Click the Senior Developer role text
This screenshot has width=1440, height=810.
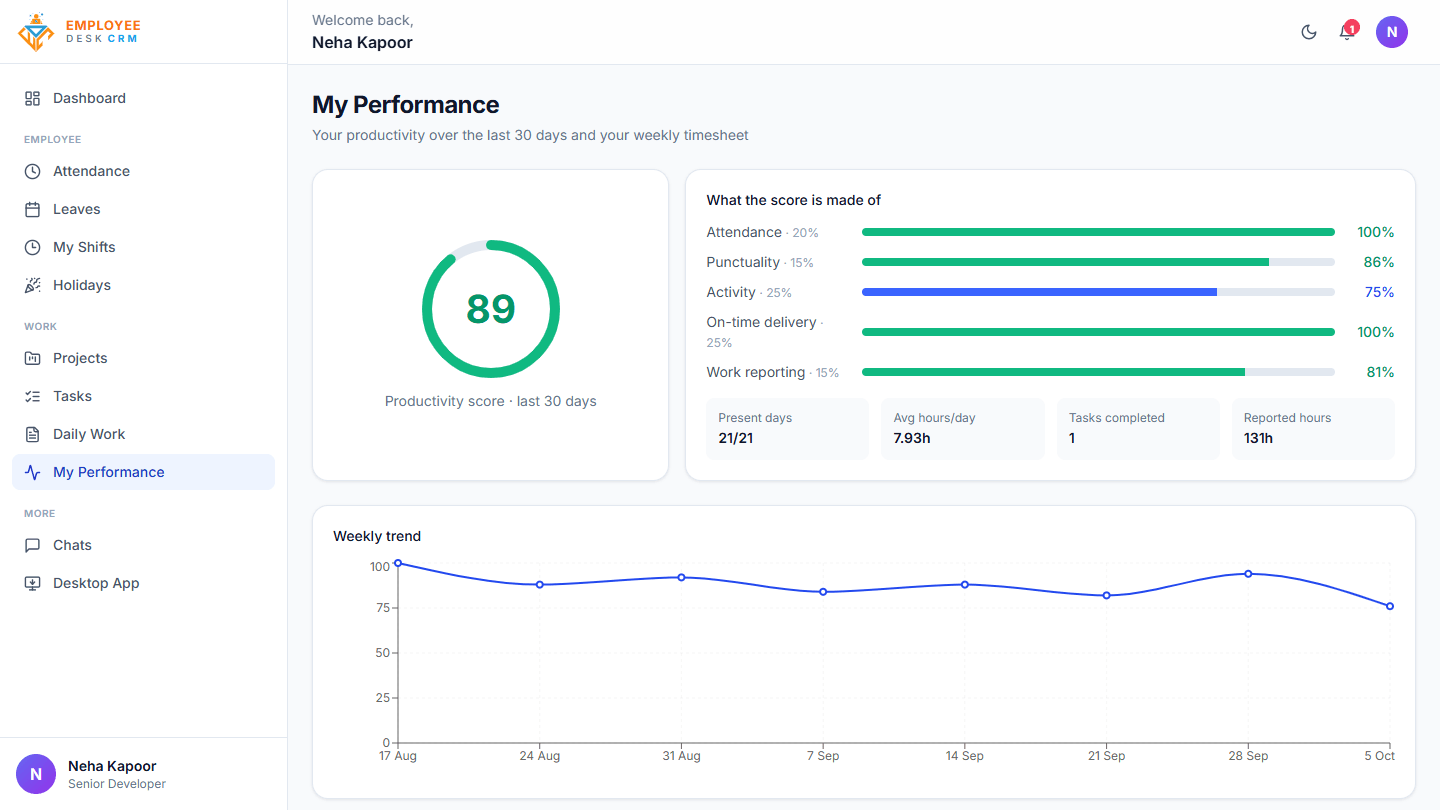pos(117,784)
